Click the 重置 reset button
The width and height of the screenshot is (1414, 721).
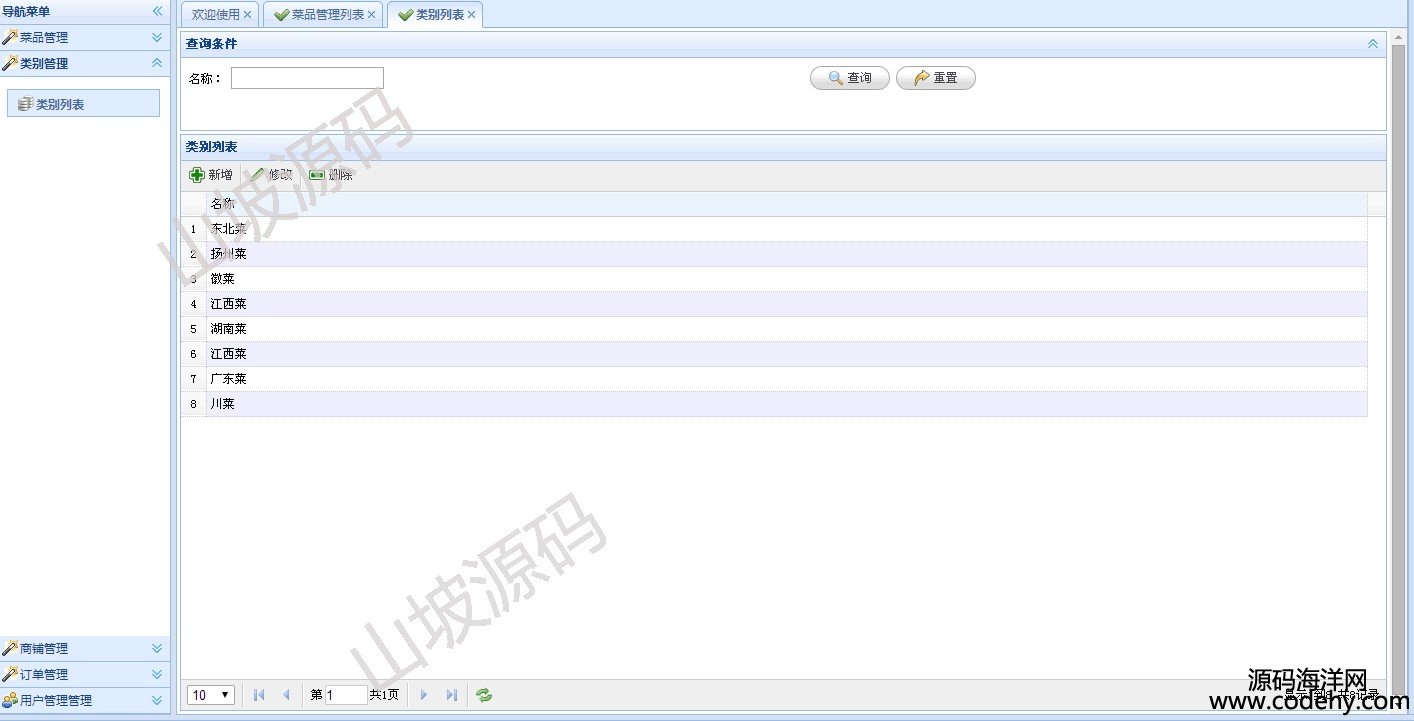coord(936,78)
